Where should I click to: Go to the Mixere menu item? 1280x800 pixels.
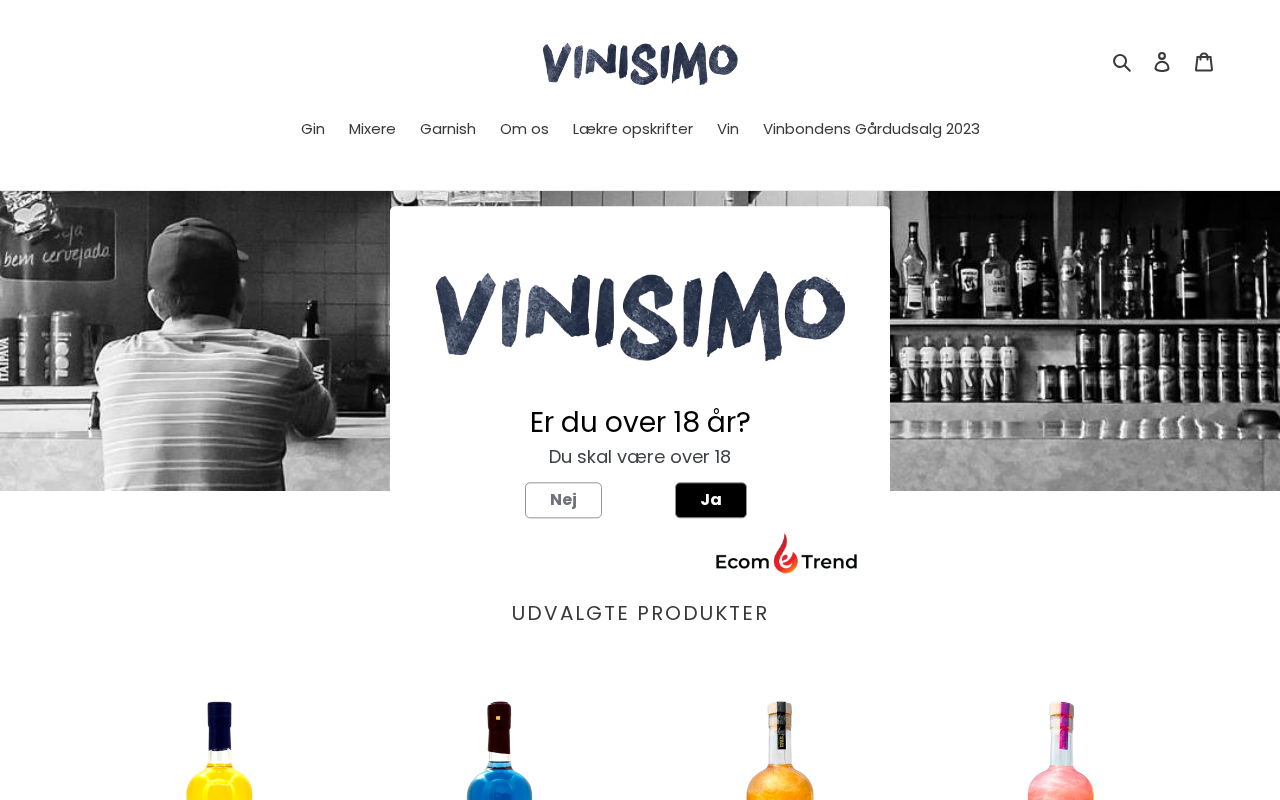pos(372,129)
